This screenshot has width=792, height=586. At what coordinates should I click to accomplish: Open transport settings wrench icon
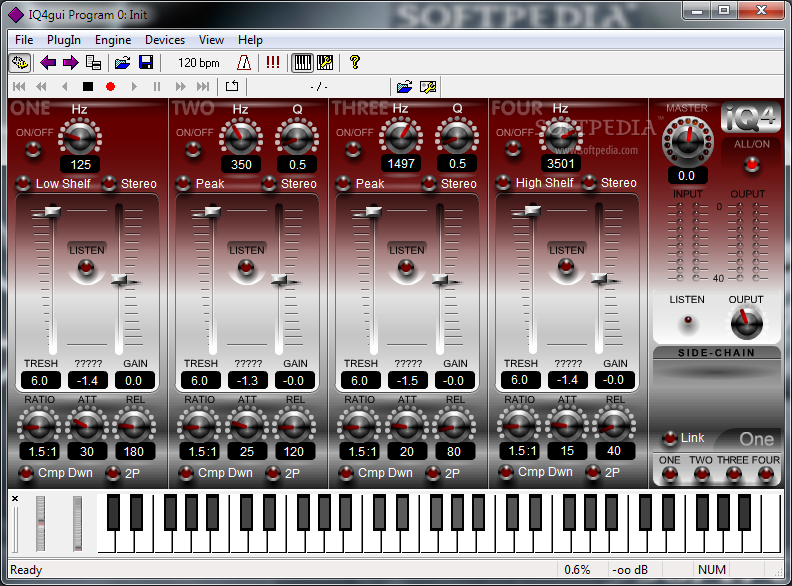[x=428, y=87]
